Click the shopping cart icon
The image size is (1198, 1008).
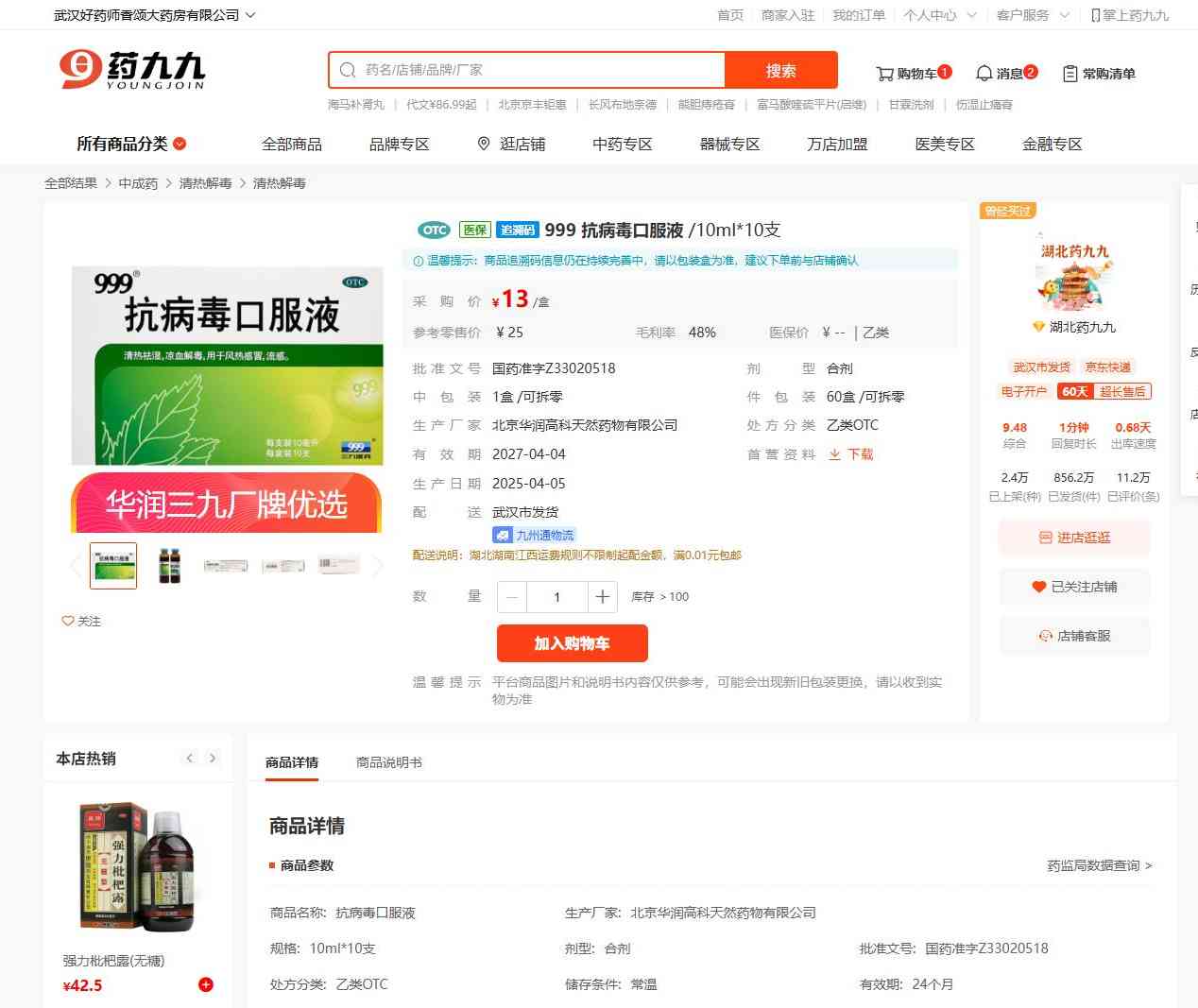click(885, 74)
